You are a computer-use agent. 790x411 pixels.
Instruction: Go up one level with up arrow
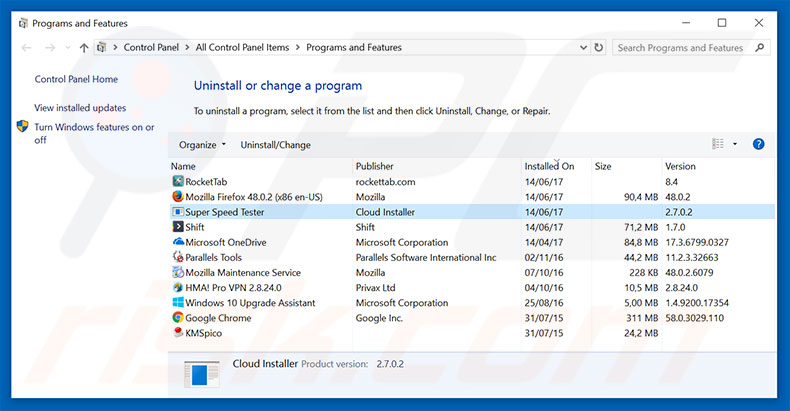(x=83, y=47)
